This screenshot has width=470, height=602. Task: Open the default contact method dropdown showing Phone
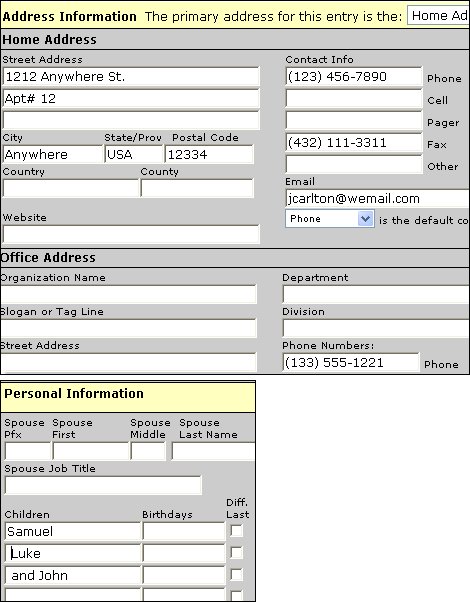click(329, 219)
